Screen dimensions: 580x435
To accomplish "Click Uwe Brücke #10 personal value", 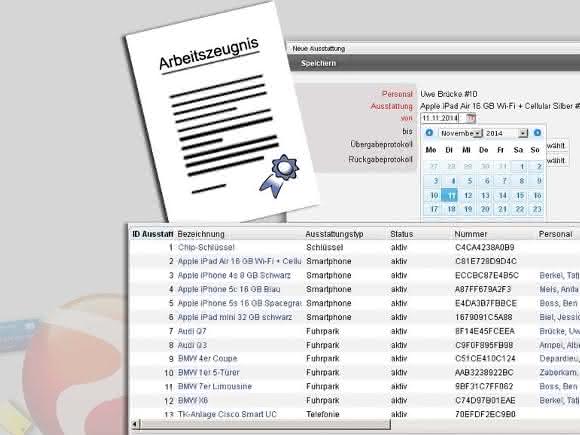I will pos(449,94).
